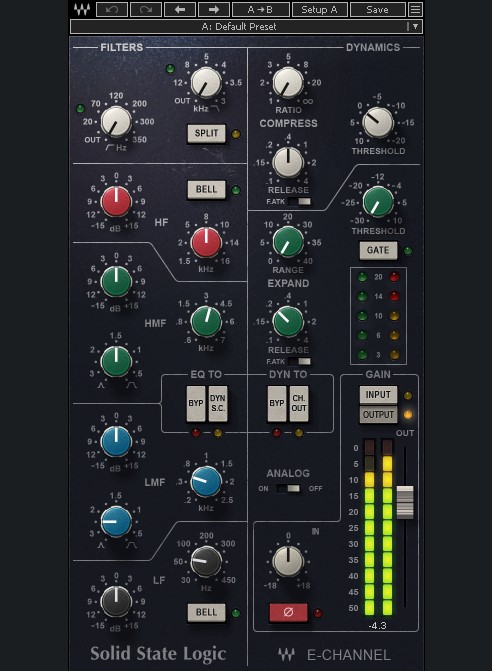
Task: Click the yellow LED next to SPLIT
Action: coord(236,134)
